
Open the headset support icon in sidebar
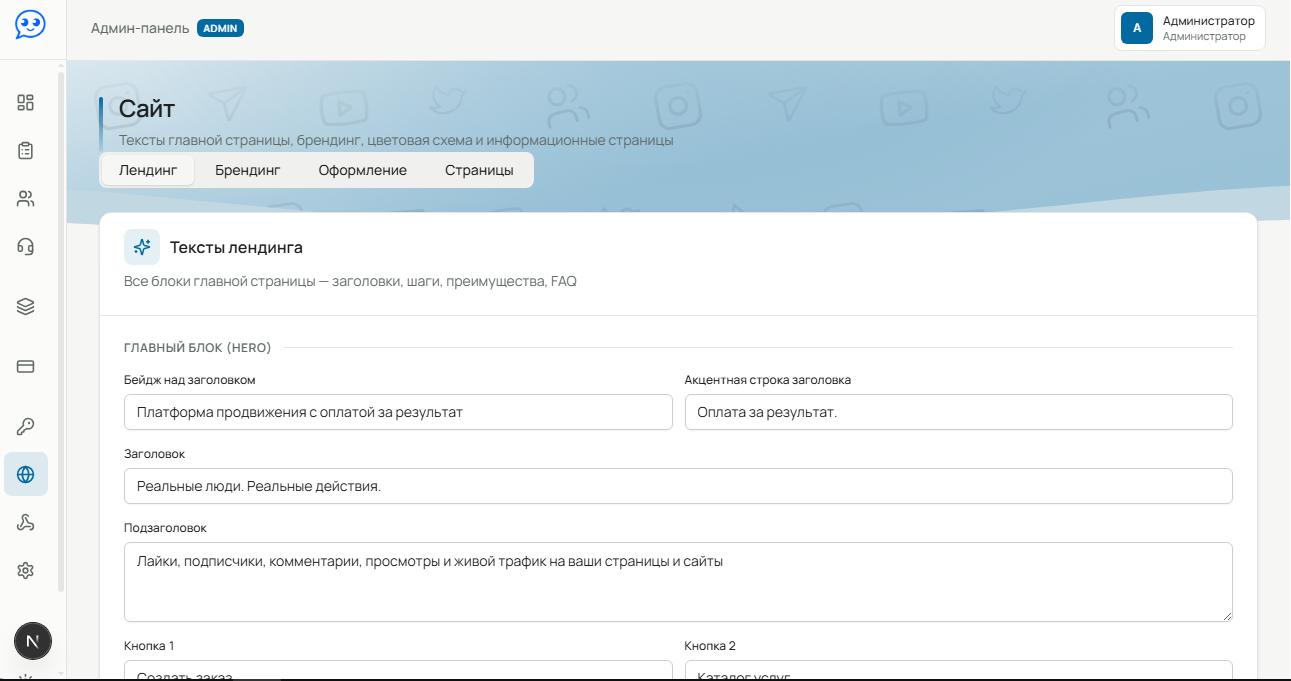tap(26, 246)
